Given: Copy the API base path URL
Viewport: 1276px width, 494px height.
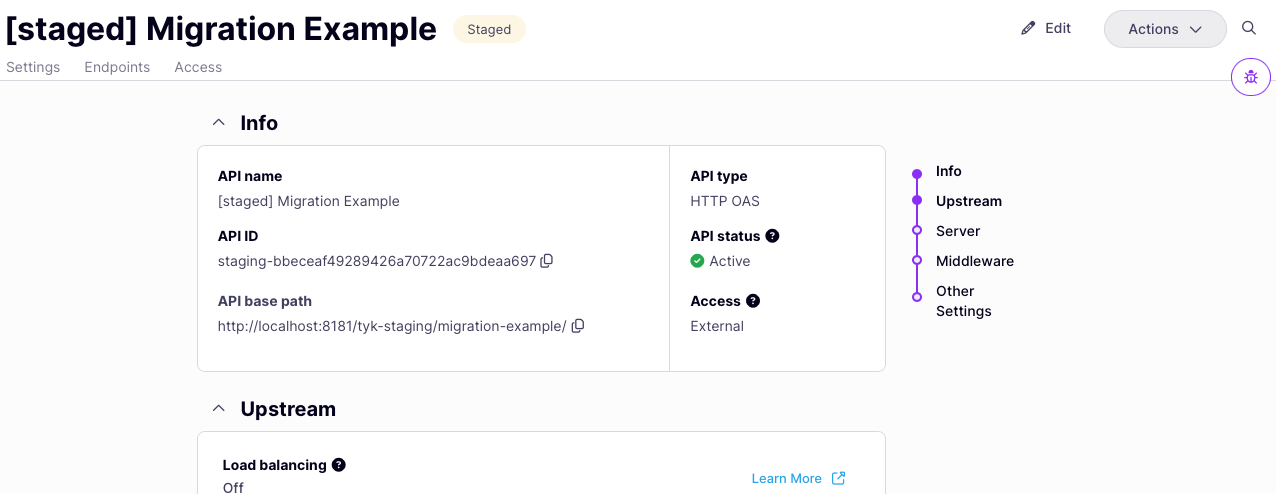Looking at the screenshot, I should tap(577, 326).
